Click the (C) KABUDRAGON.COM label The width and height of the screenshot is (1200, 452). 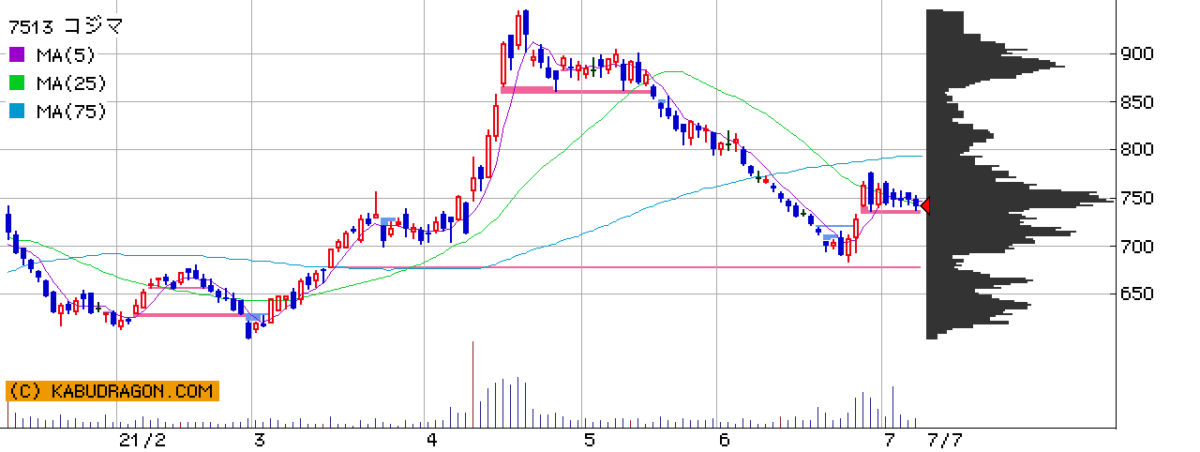(x=111, y=392)
